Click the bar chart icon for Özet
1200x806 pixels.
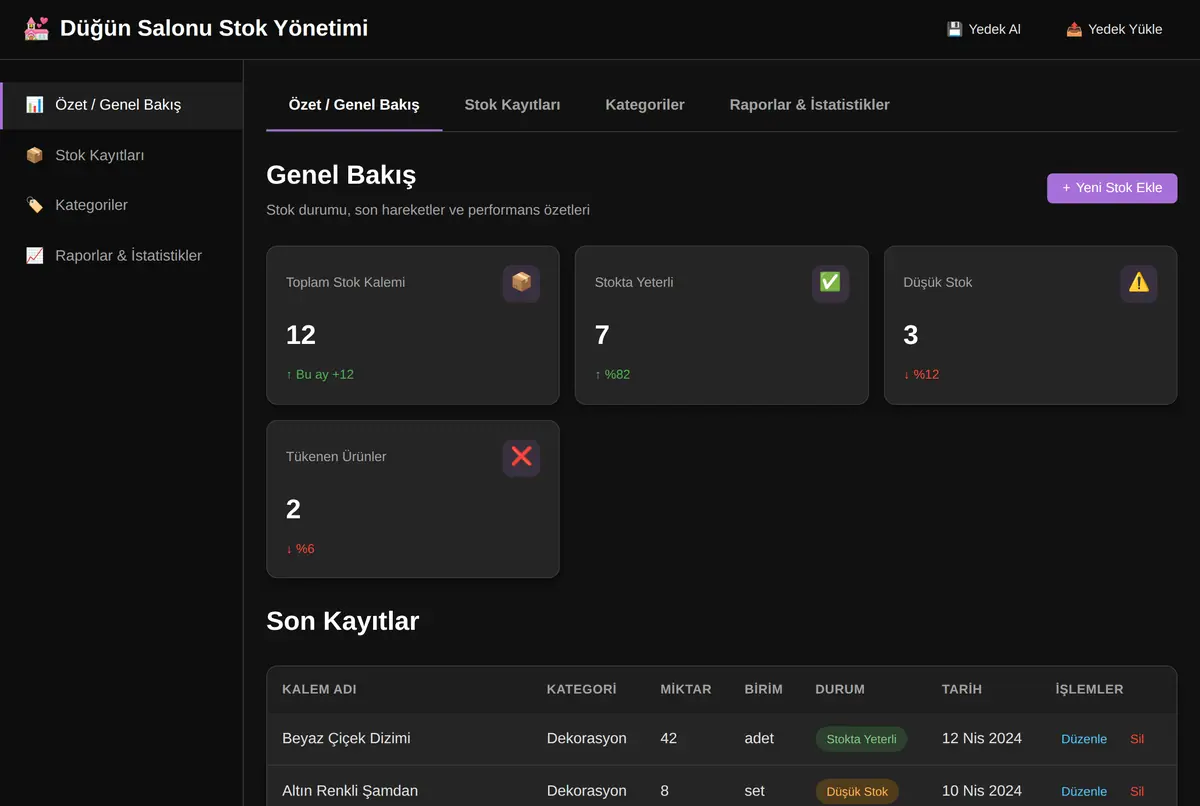pyautogui.click(x=35, y=104)
